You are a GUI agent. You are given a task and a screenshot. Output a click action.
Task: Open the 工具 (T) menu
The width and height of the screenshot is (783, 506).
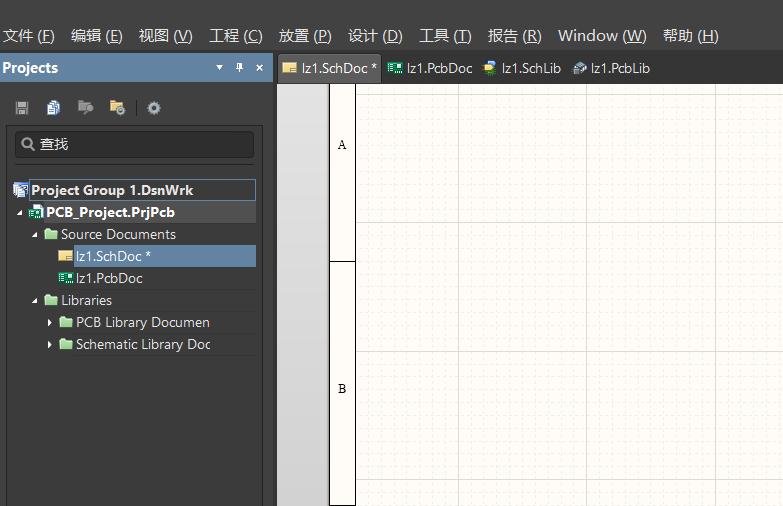coord(445,36)
